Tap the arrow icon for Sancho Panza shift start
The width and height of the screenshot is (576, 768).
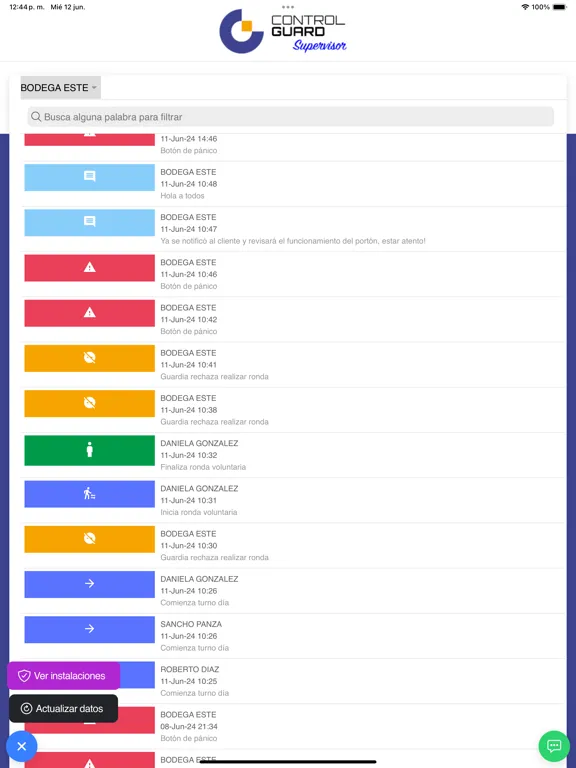click(x=90, y=629)
